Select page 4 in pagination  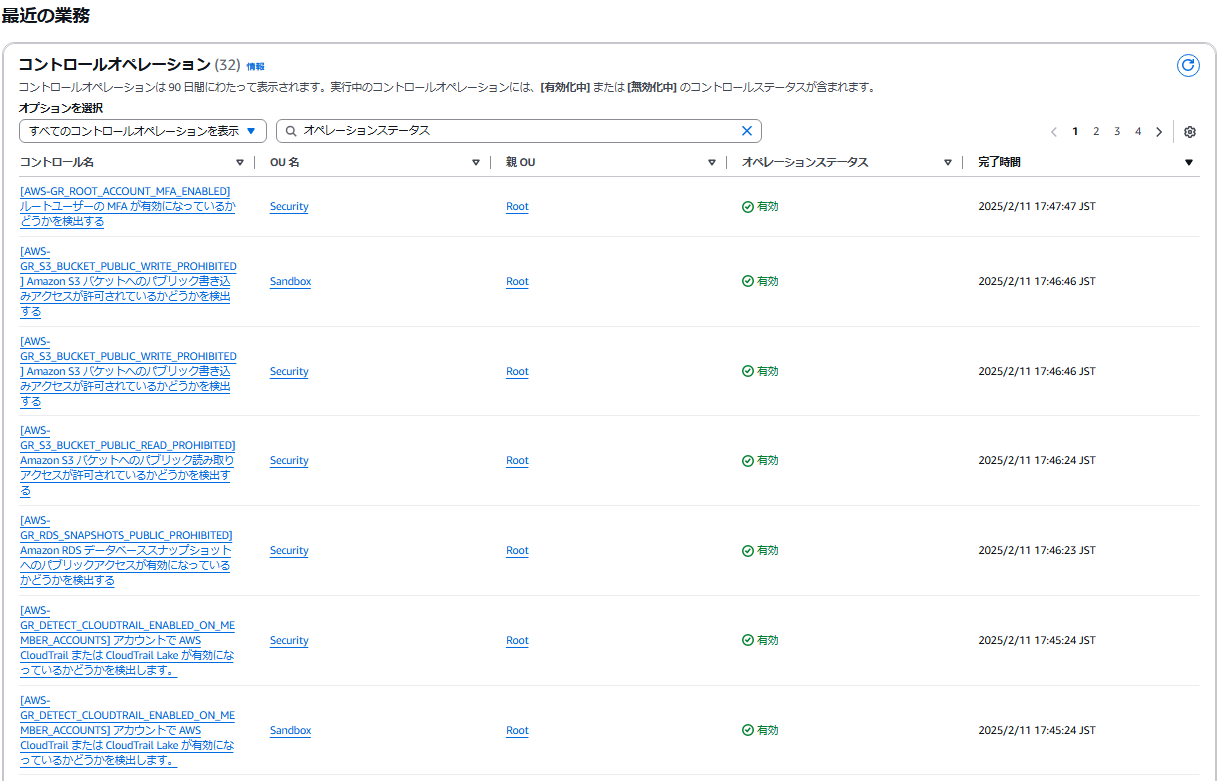coord(1138,132)
